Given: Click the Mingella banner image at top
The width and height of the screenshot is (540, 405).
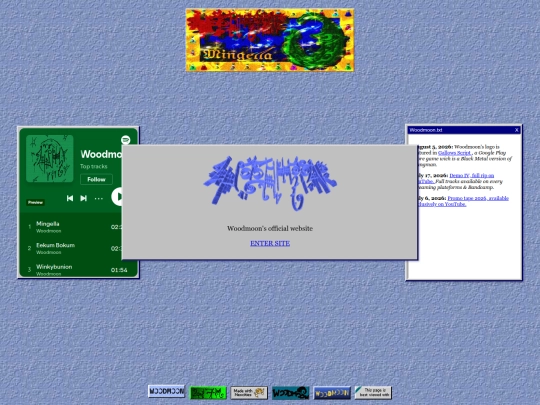Looking at the screenshot, I should (270, 40).
